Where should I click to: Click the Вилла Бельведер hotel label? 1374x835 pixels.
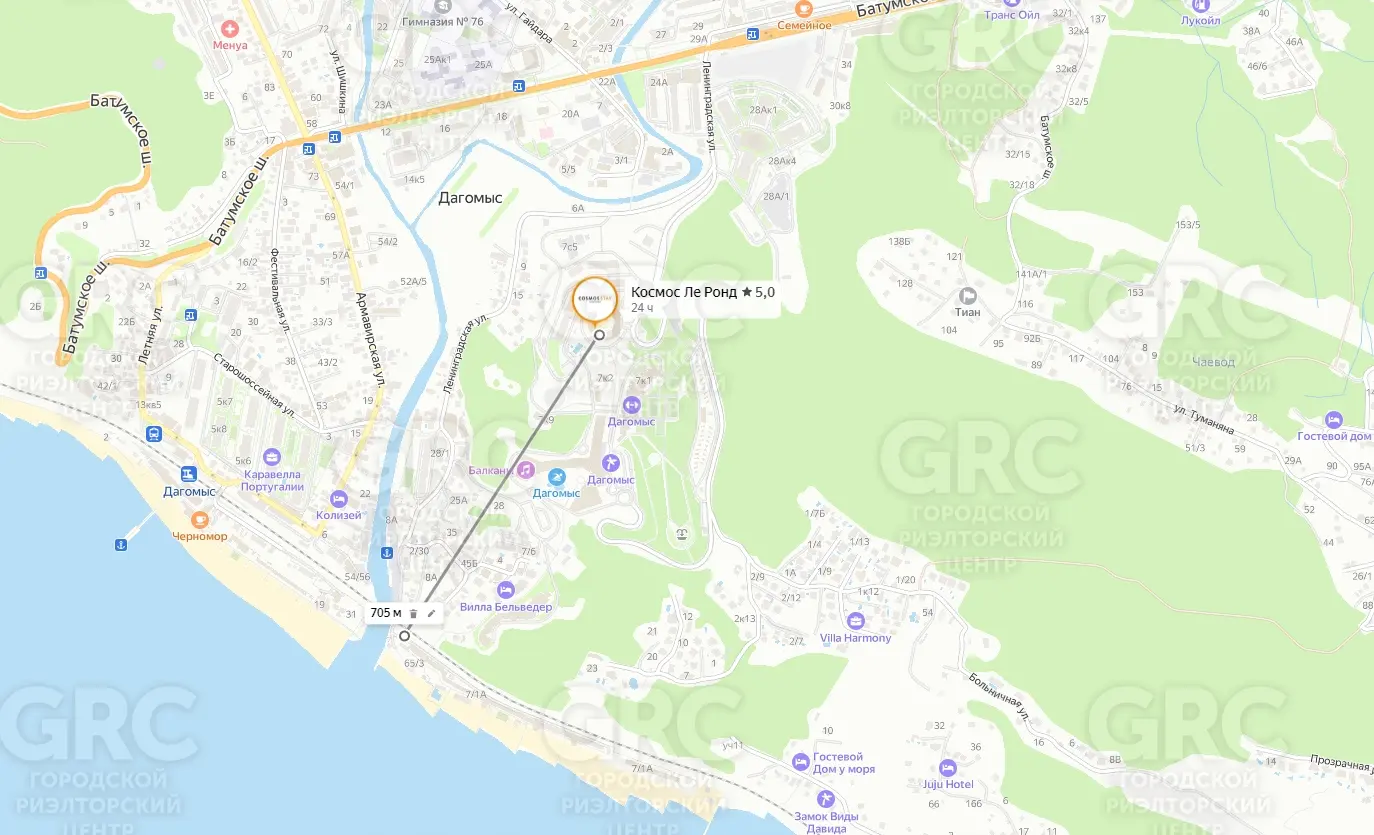pos(506,607)
